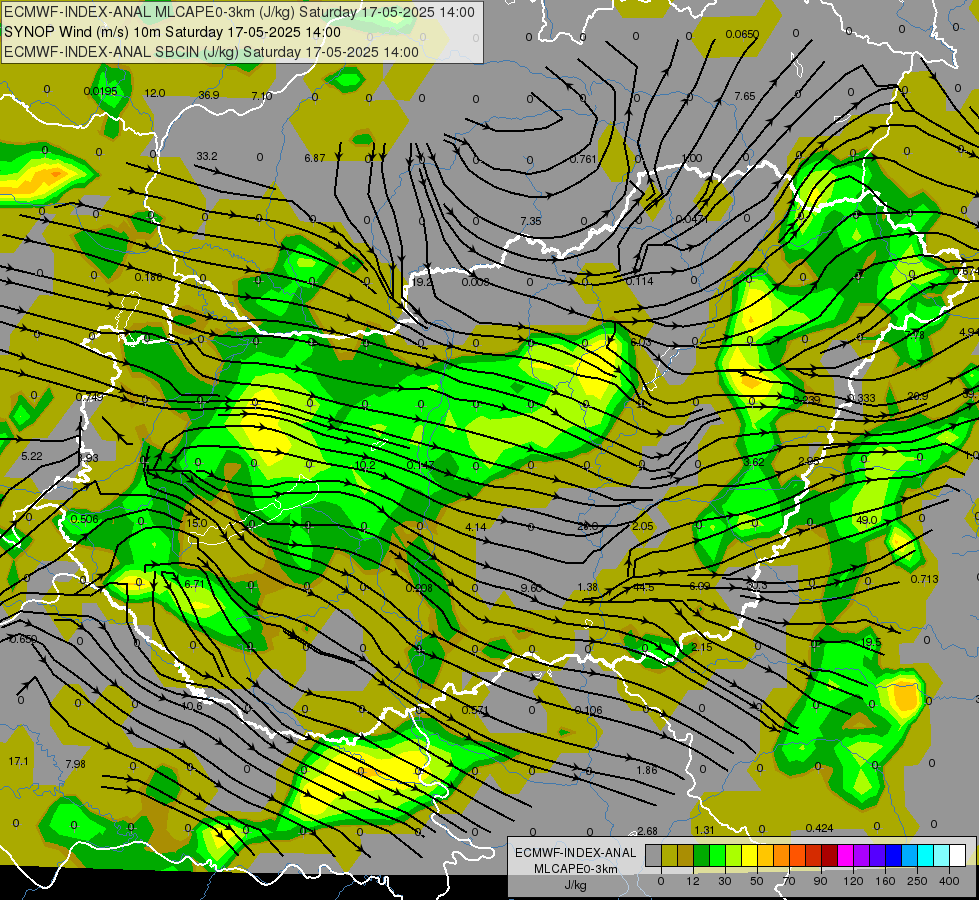Image resolution: width=979 pixels, height=900 pixels.
Task: Pick the pure blue legend swatch
Action: click(893, 855)
